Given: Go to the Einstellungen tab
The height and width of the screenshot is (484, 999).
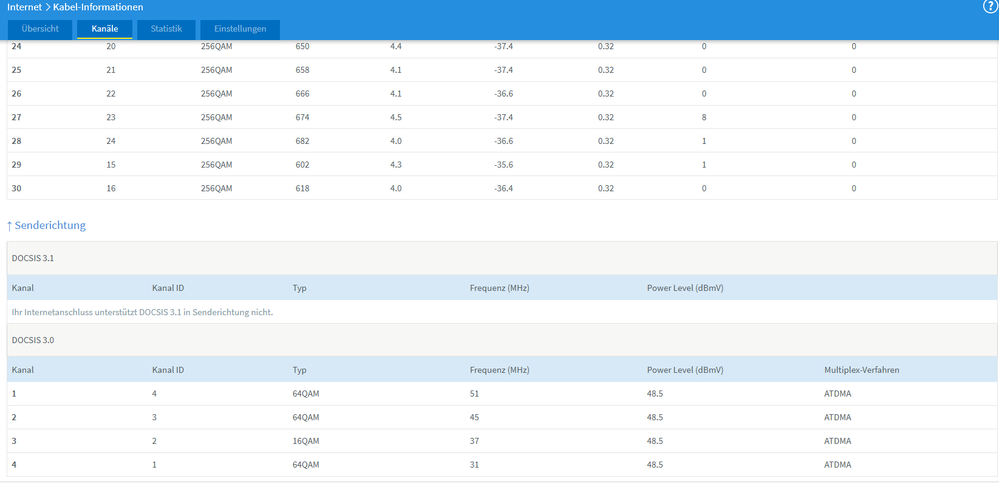Looking at the screenshot, I should pos(240,29).
